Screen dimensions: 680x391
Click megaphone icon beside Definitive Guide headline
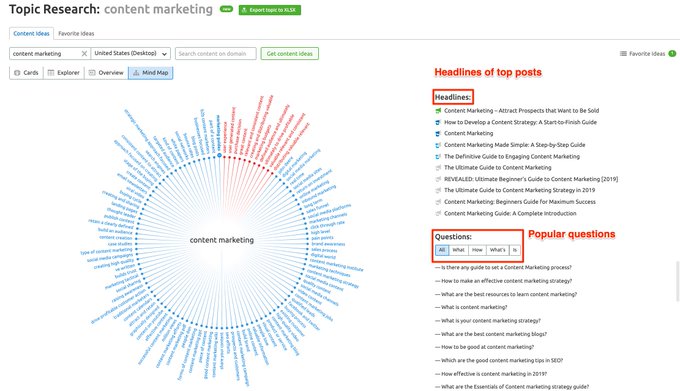[x=438, y=156]
